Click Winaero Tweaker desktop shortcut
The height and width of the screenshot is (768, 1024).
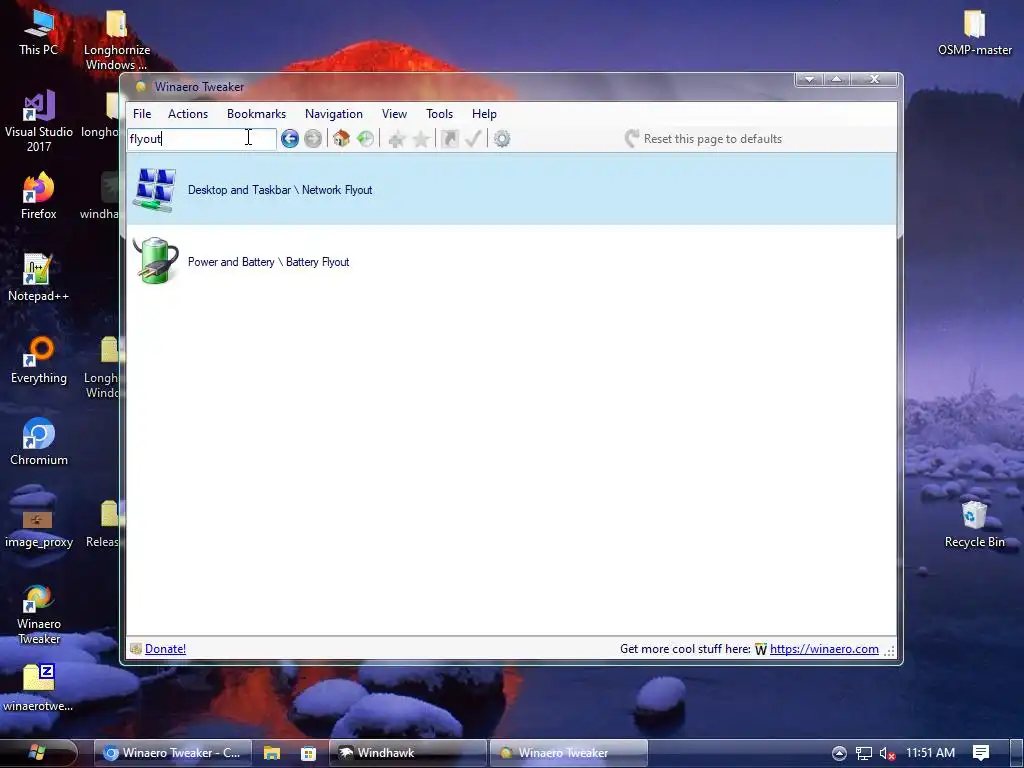coord(39,615)
